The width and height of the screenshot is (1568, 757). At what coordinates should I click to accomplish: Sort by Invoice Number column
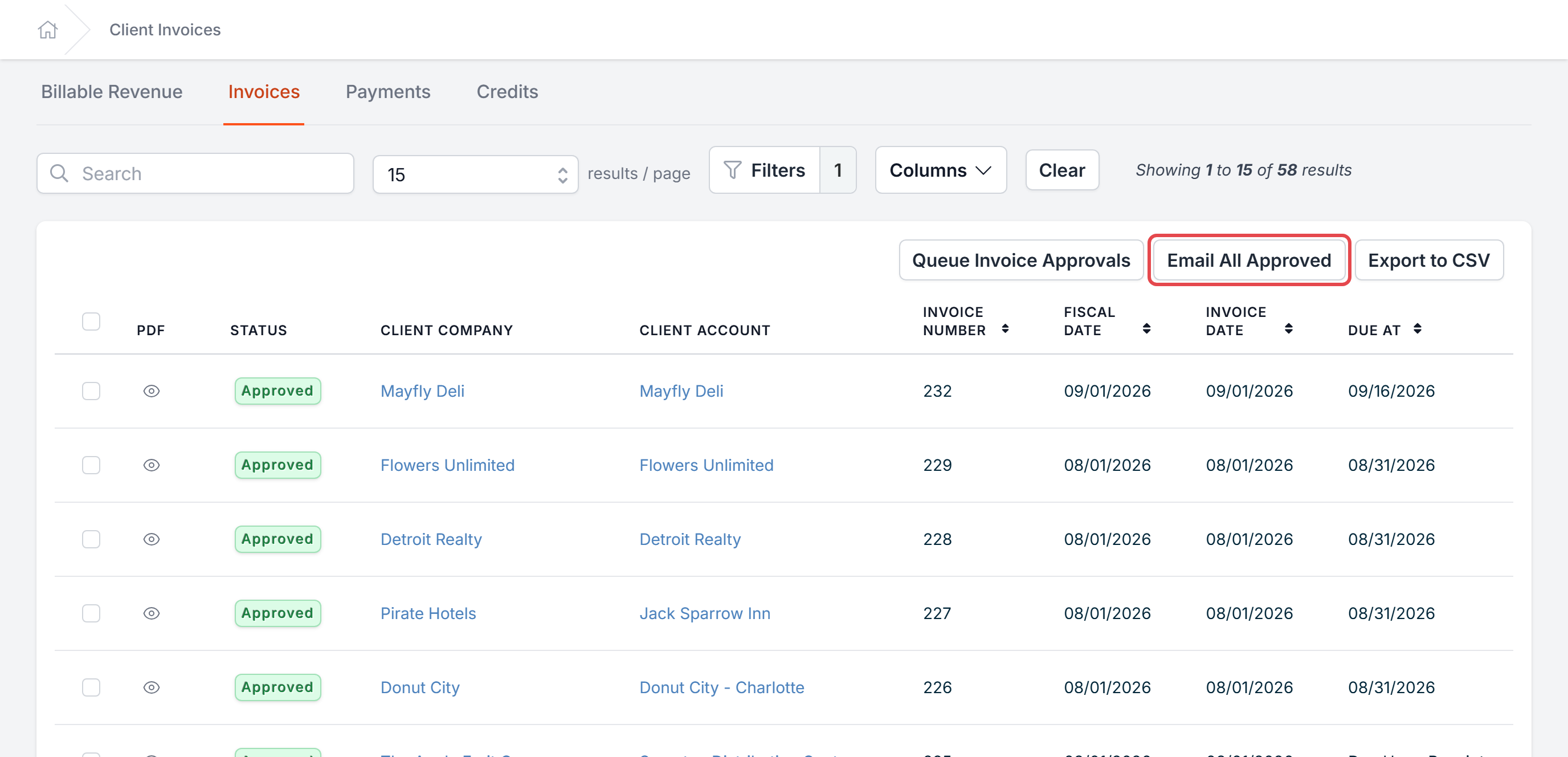1005,329
